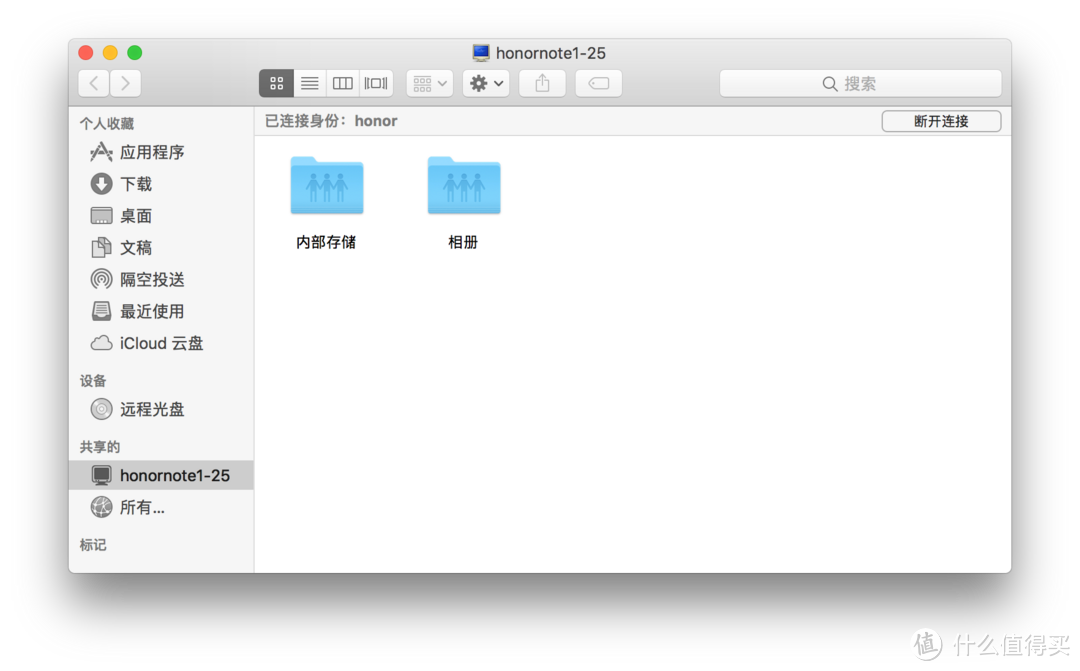Select honornote1-25 in the shared list

161,475
